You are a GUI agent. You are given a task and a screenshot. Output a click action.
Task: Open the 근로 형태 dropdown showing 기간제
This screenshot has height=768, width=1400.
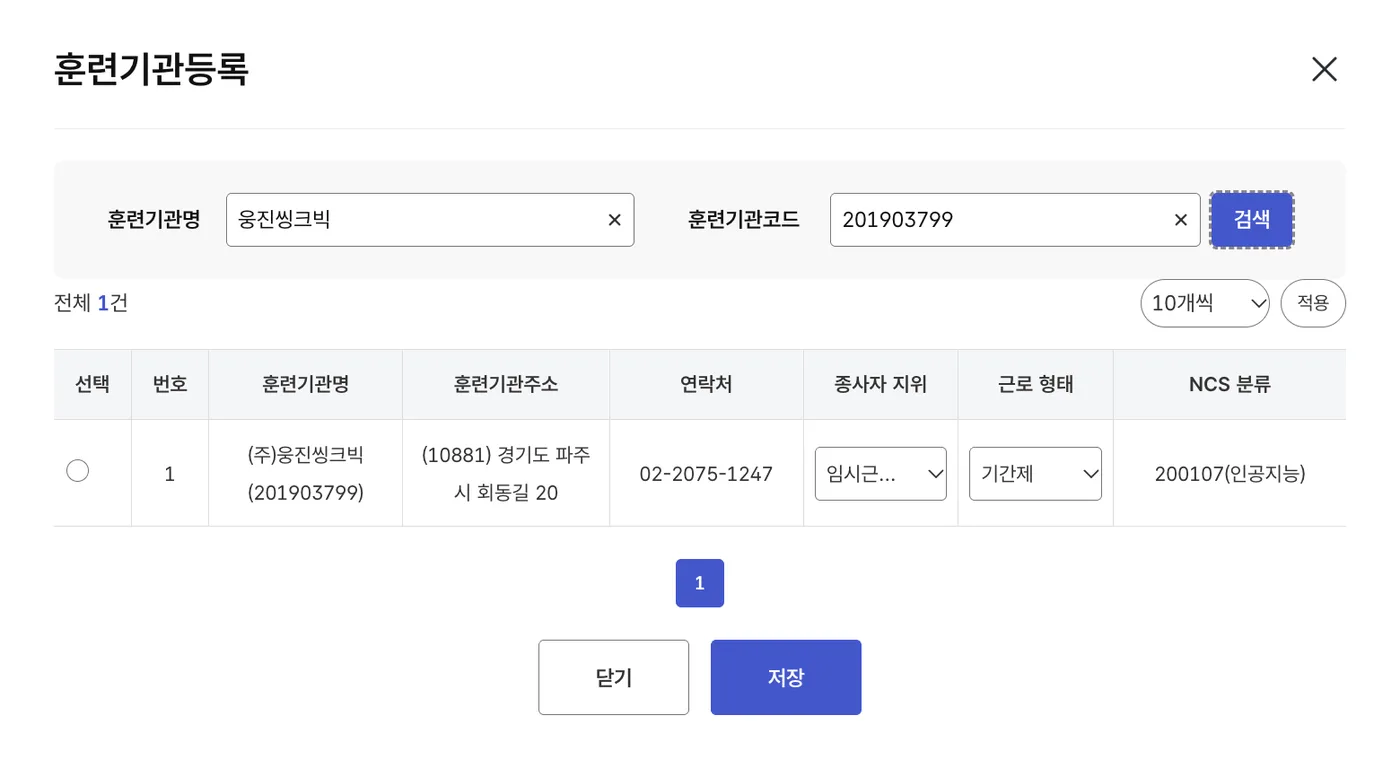1035,474
